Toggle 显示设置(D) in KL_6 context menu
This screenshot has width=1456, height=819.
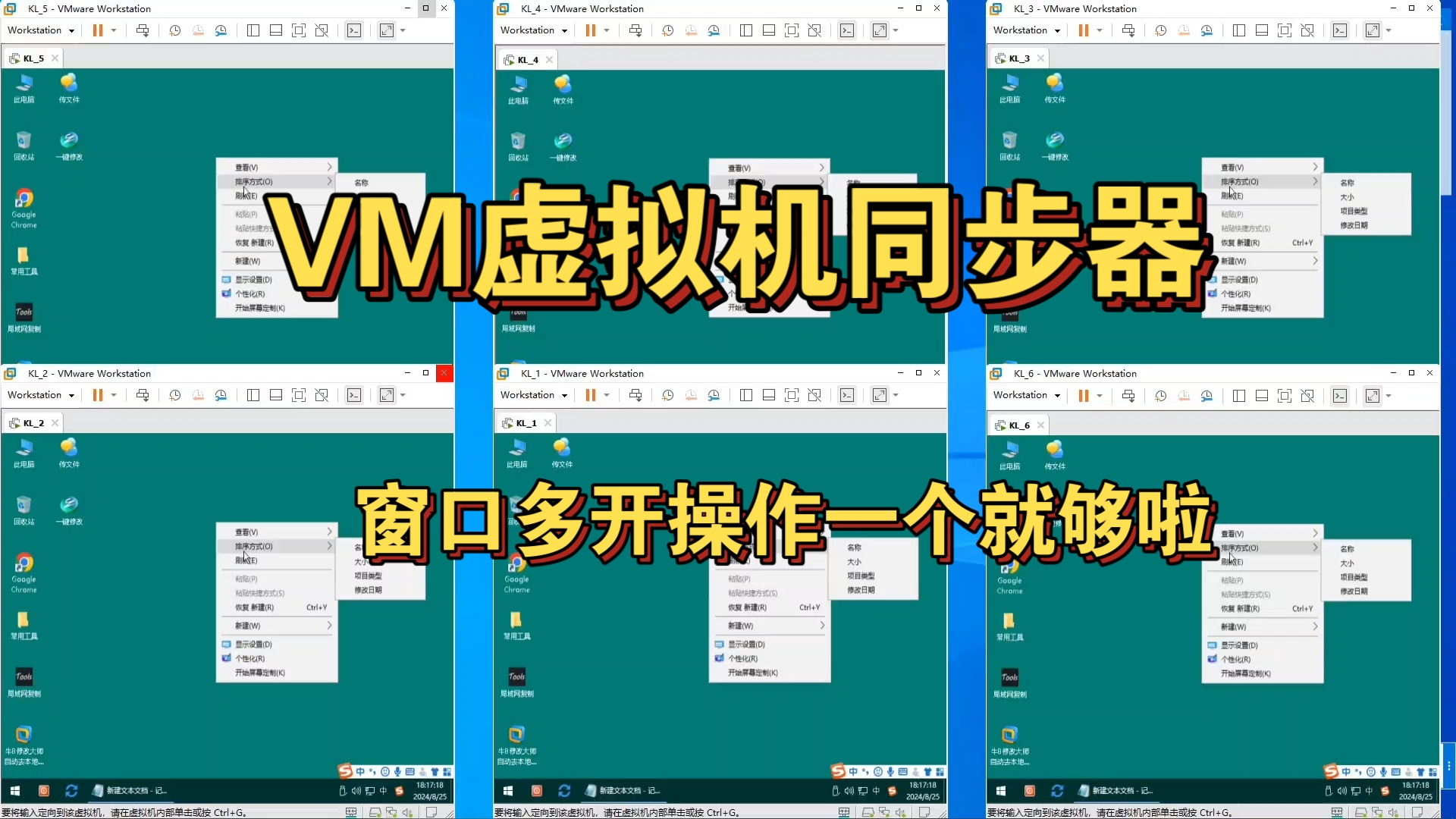point(1238,645)
